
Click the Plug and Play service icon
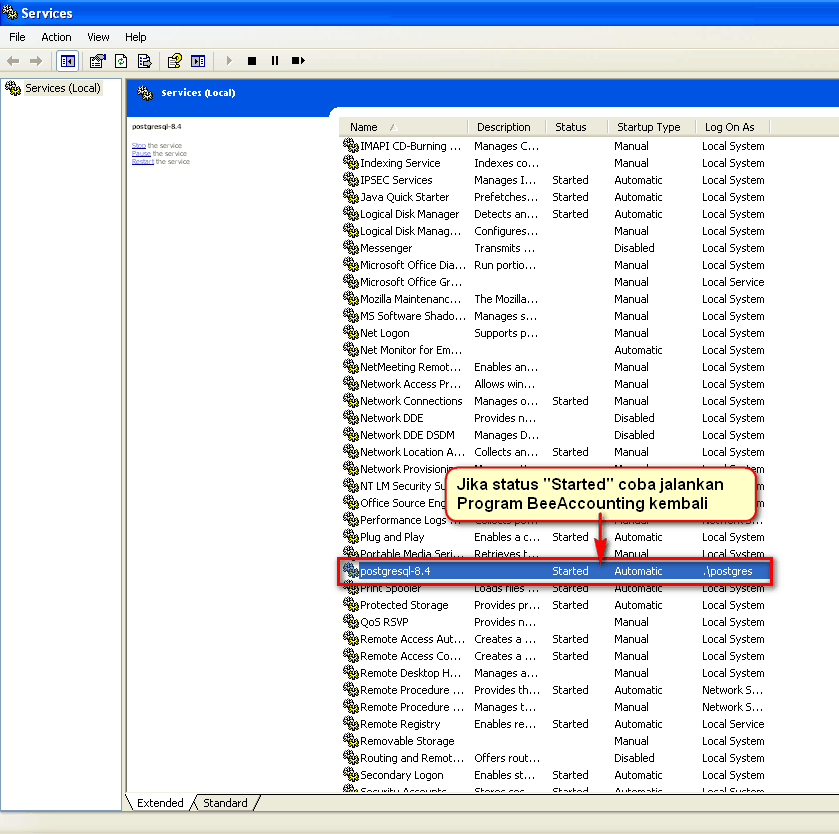click(350, 537)
